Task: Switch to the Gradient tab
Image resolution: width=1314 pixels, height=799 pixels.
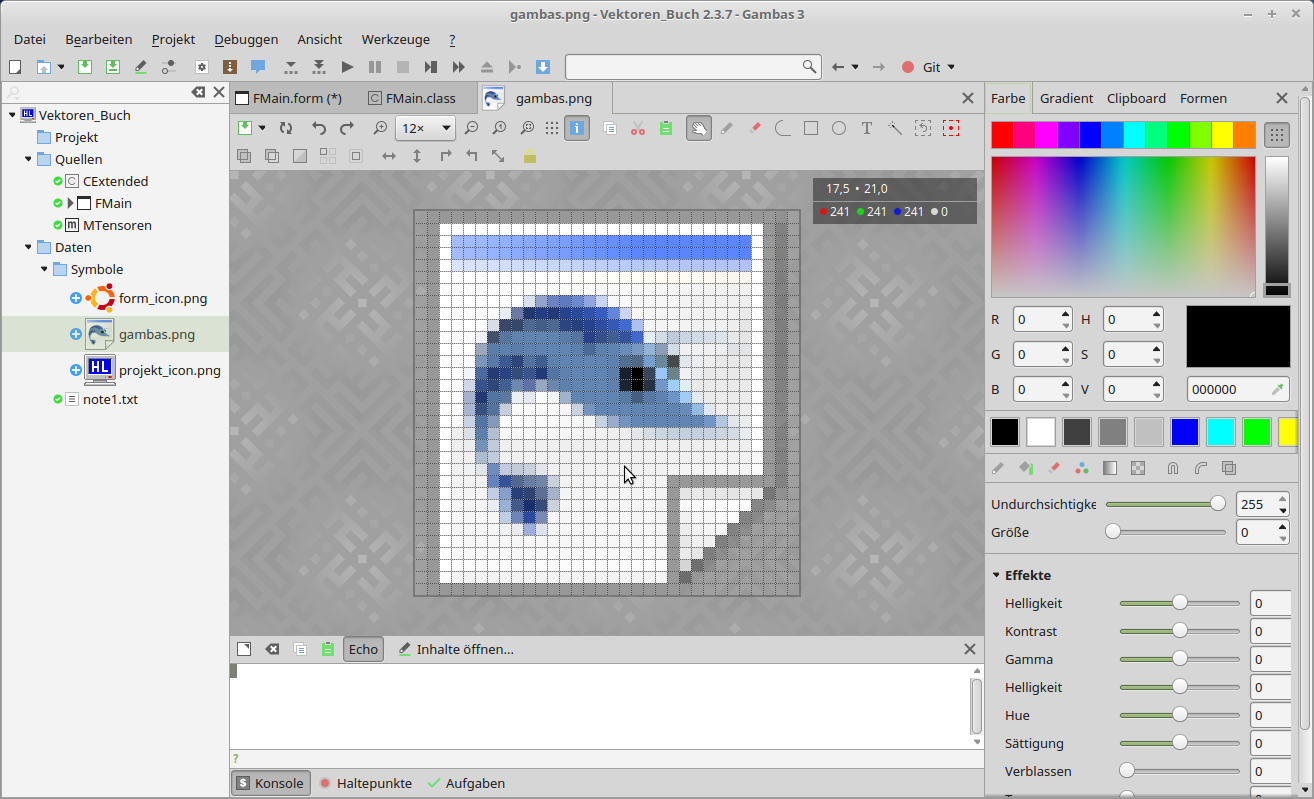Action: (x=1066, y=98)
